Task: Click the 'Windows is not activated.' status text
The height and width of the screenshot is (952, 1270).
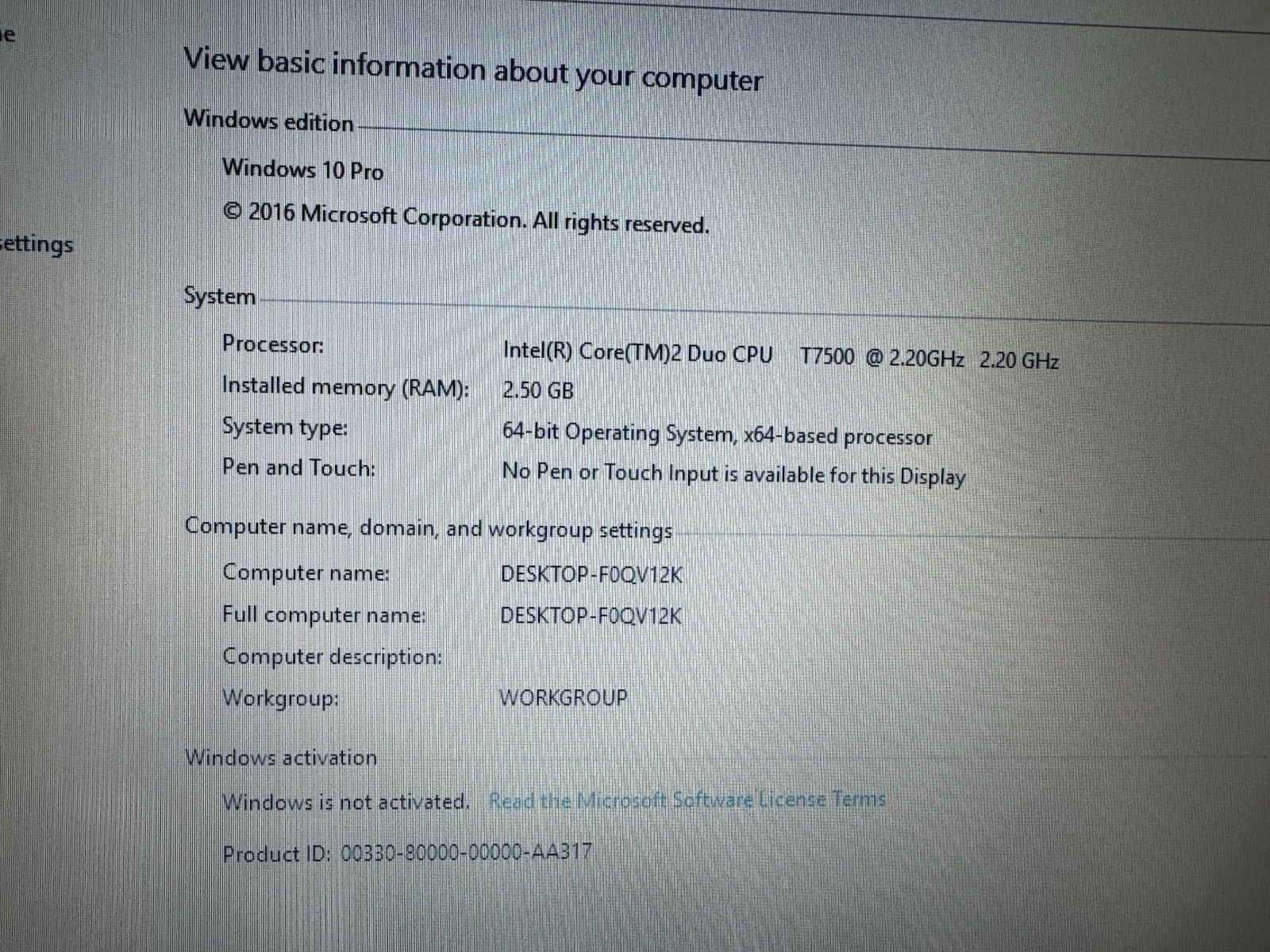Action: tap(346, 801)
